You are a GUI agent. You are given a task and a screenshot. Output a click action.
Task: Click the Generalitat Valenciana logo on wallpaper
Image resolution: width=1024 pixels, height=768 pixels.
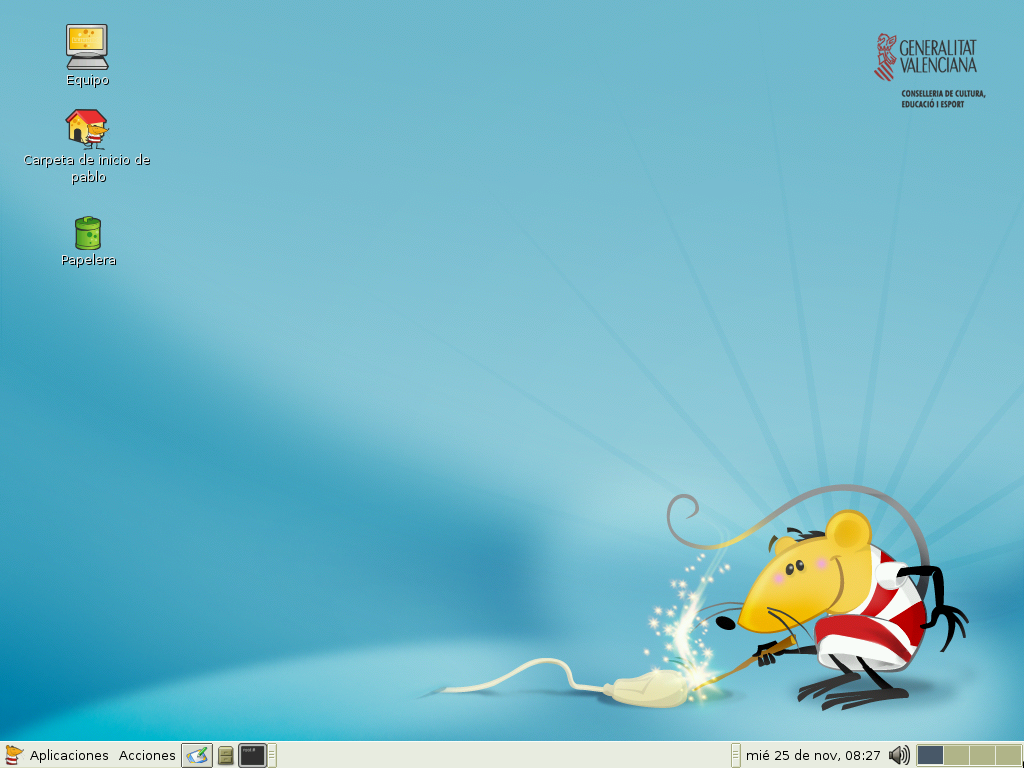929,70
